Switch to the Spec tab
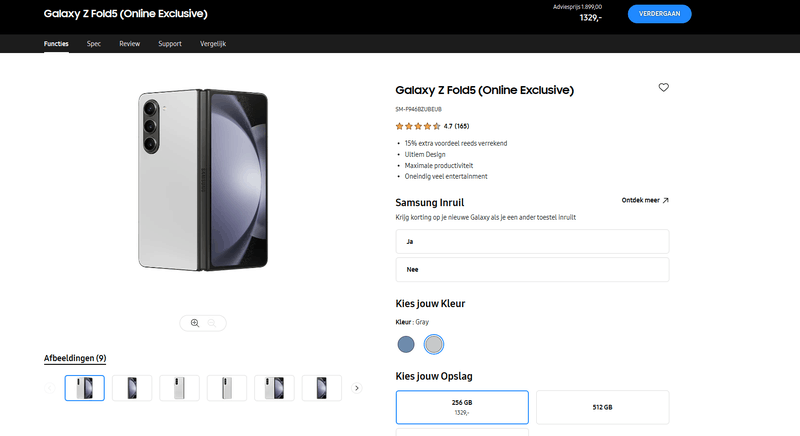800x436 pixels. pos(94,44)
